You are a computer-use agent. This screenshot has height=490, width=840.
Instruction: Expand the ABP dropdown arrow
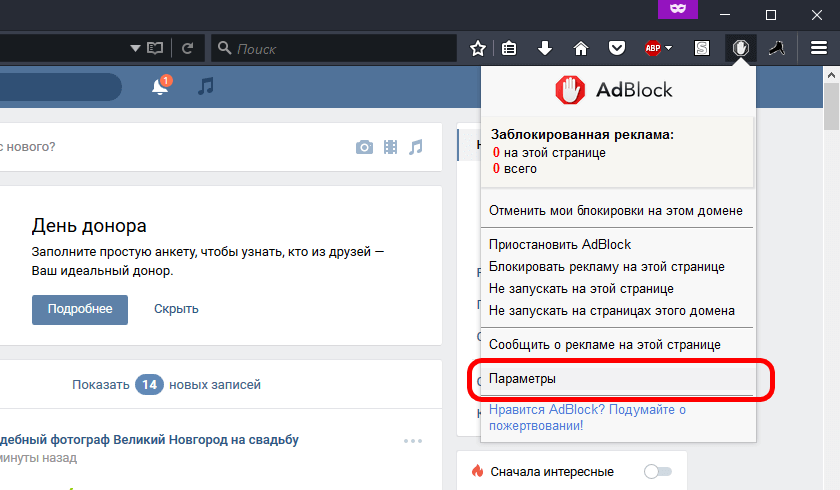pos(669,48)
